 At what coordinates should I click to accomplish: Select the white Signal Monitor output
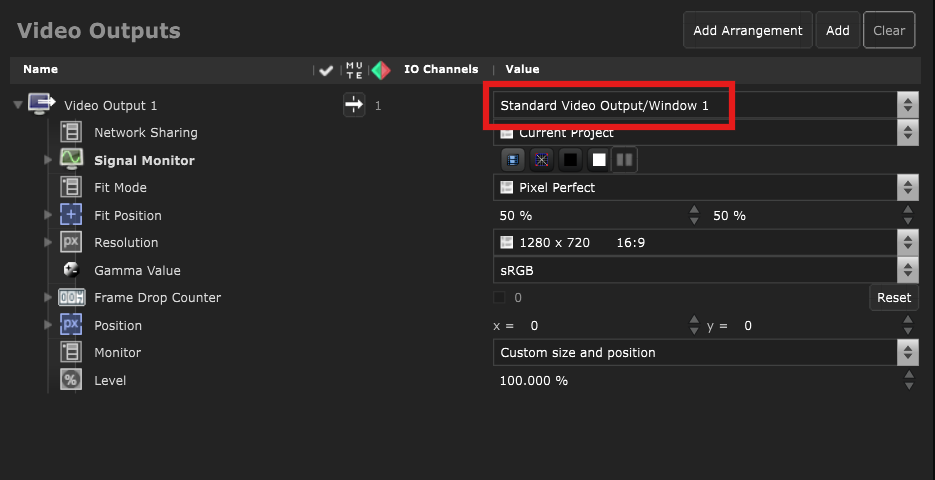(599, 160)
